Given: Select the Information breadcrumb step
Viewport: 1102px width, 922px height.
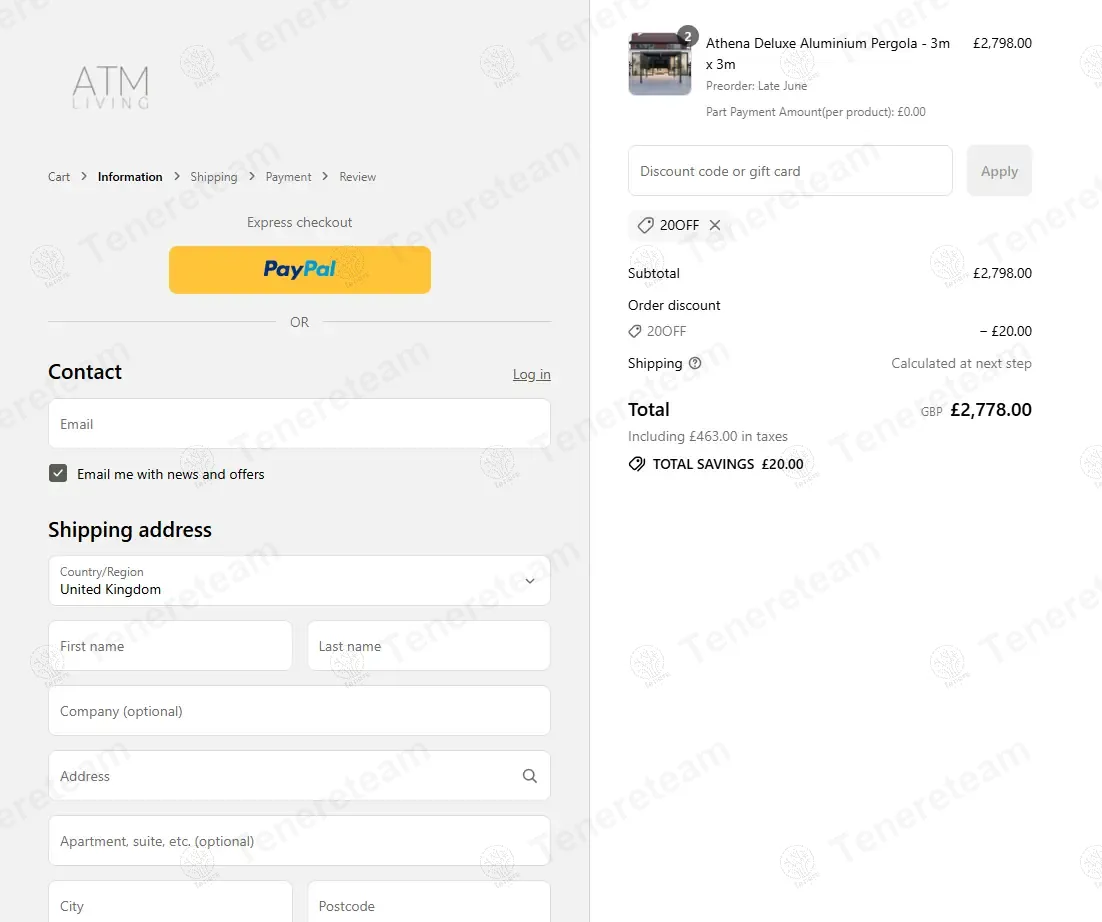Looking at the screenshot, I should click(130, 177).
